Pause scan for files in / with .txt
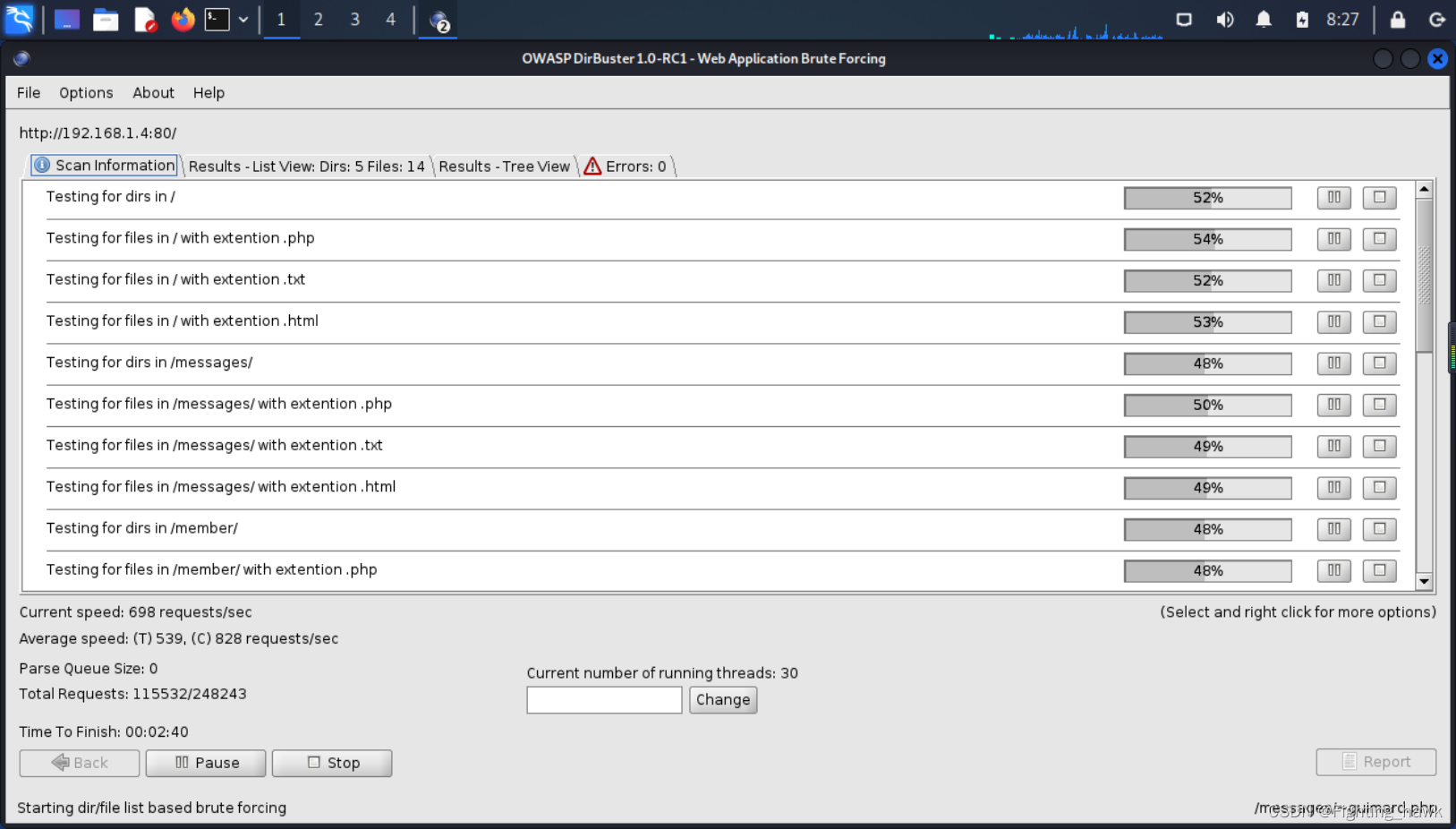 coord(1333,280)
